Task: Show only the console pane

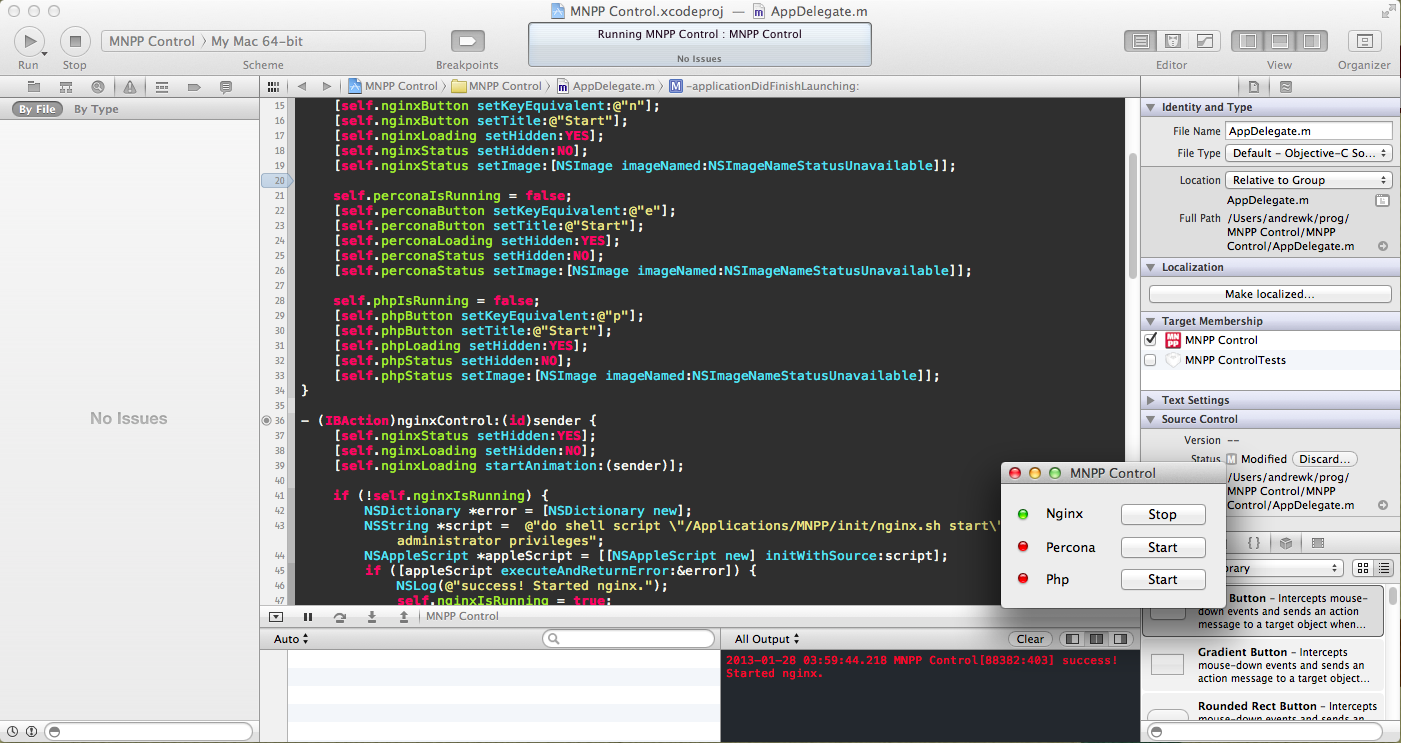Action: coord(1121,639)
